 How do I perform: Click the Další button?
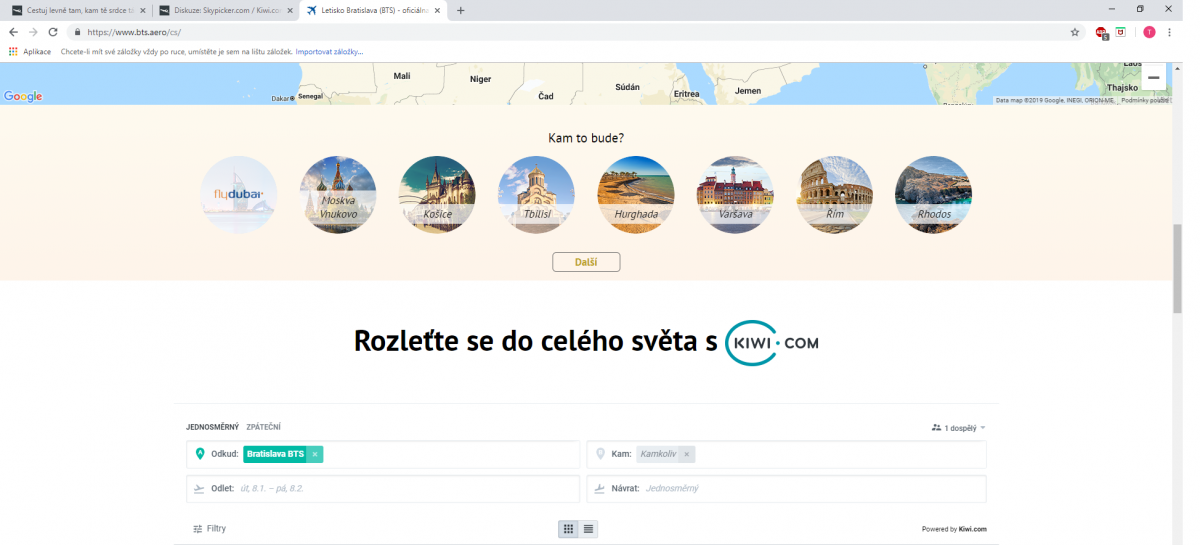tap(586, 262)
